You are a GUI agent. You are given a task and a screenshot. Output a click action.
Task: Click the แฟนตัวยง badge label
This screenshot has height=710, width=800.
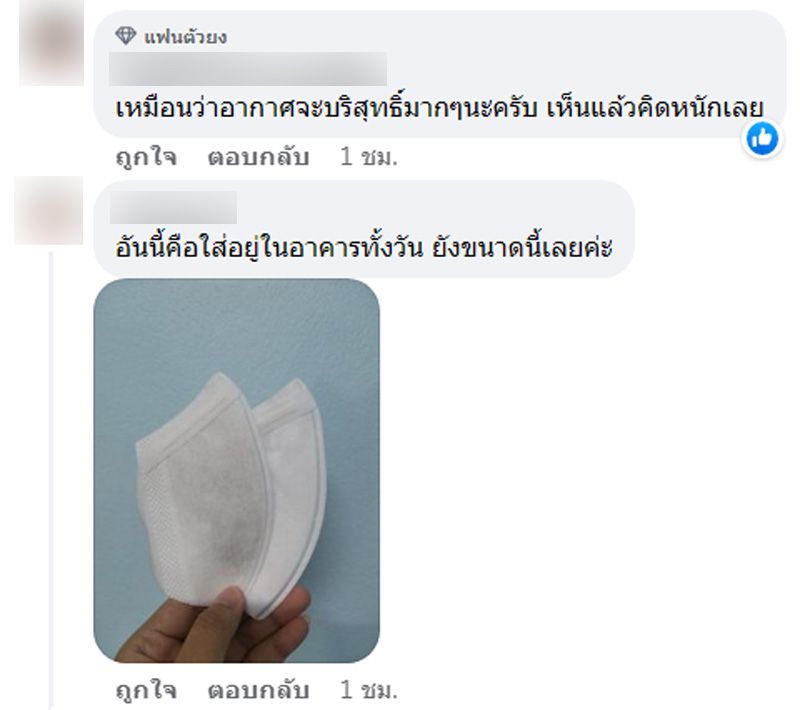coord(186,37)
